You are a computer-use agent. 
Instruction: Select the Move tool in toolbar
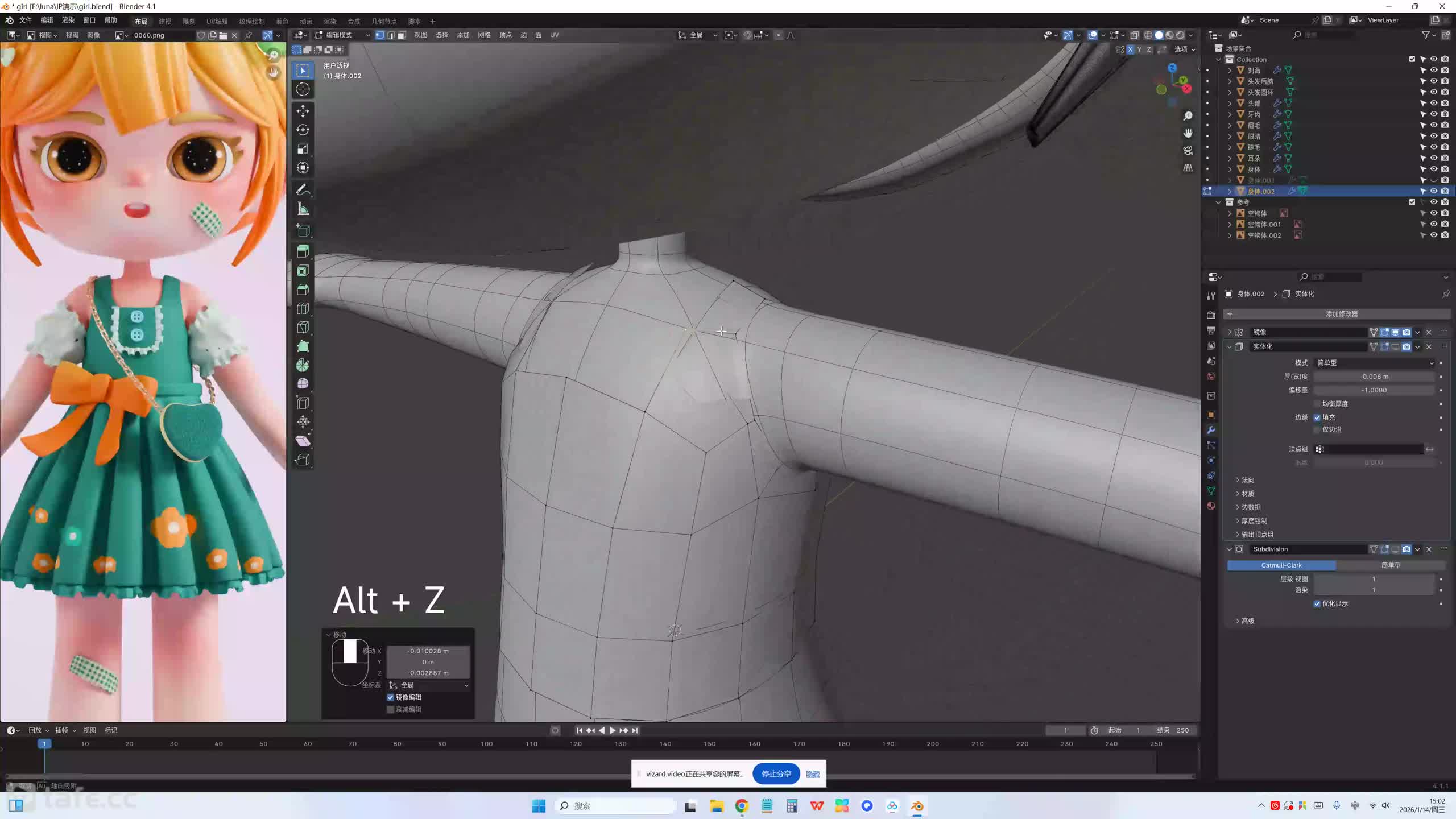pyautogui.click(x=303, y=111)
